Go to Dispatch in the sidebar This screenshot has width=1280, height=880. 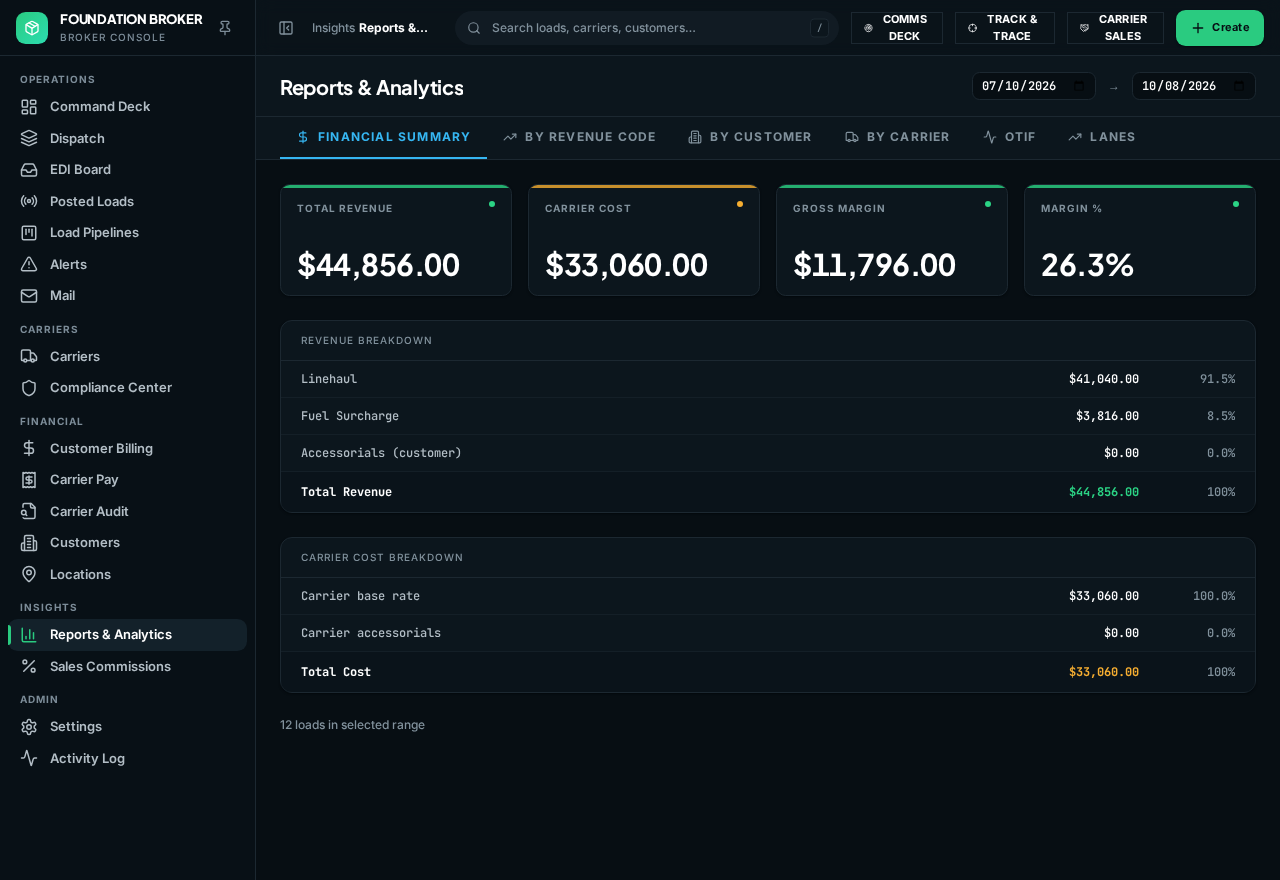tap(128, 138)
